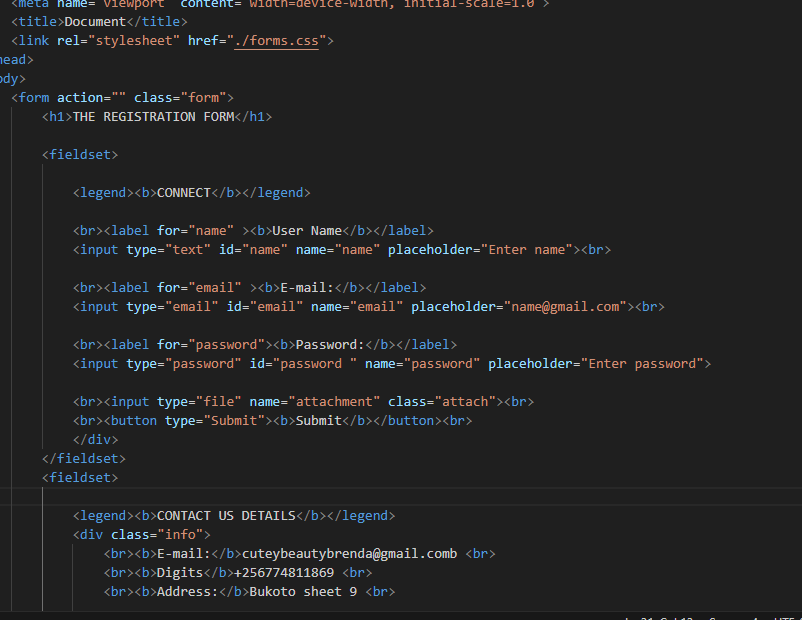Click the "THE REGISTRATION FORM" heading text

(153, 117)
